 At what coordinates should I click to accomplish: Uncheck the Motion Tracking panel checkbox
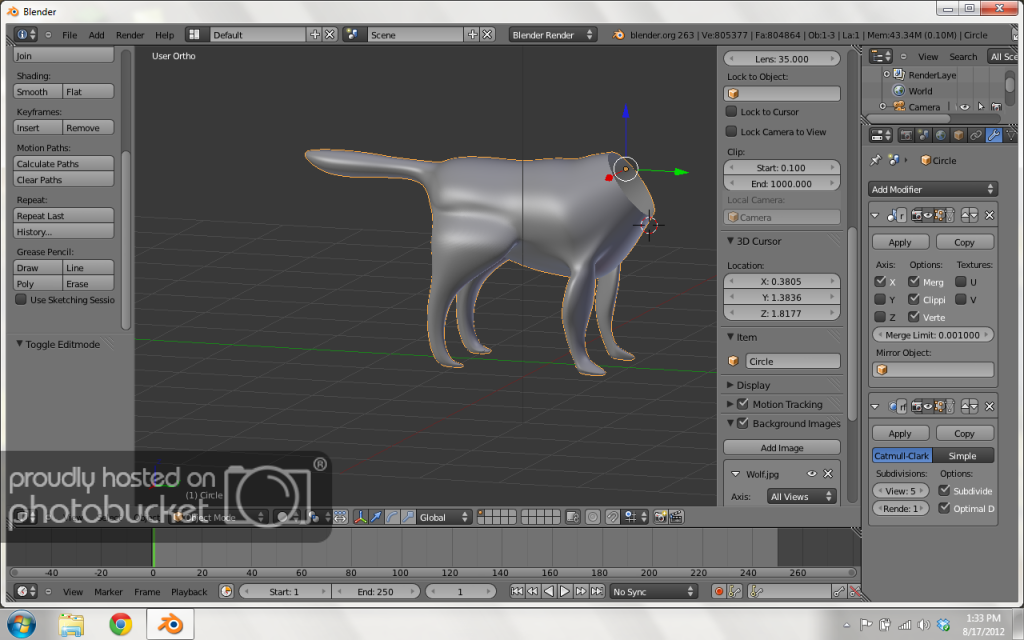coord(743,404)
